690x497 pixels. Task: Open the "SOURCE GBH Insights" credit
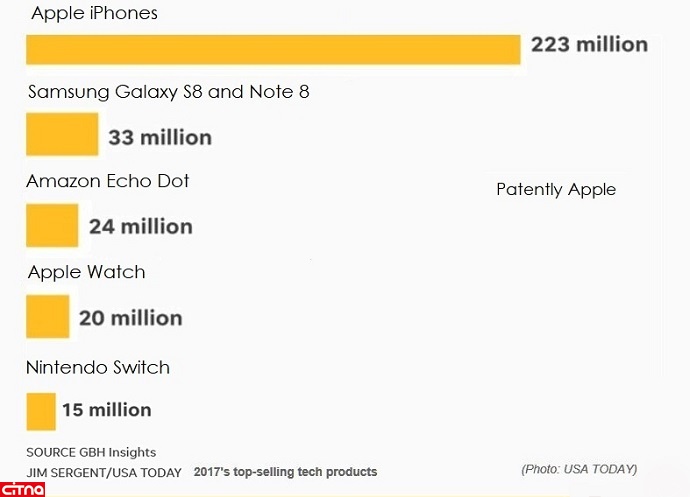(x=91, y=452)
